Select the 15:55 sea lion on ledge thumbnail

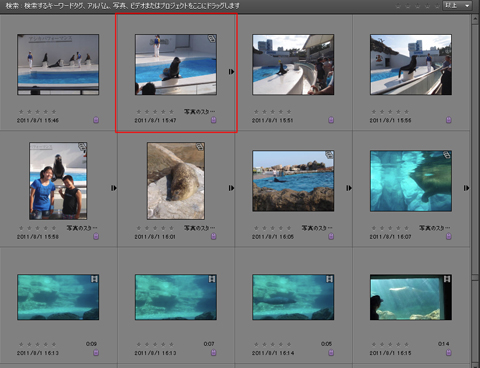(x=411, y=65)
